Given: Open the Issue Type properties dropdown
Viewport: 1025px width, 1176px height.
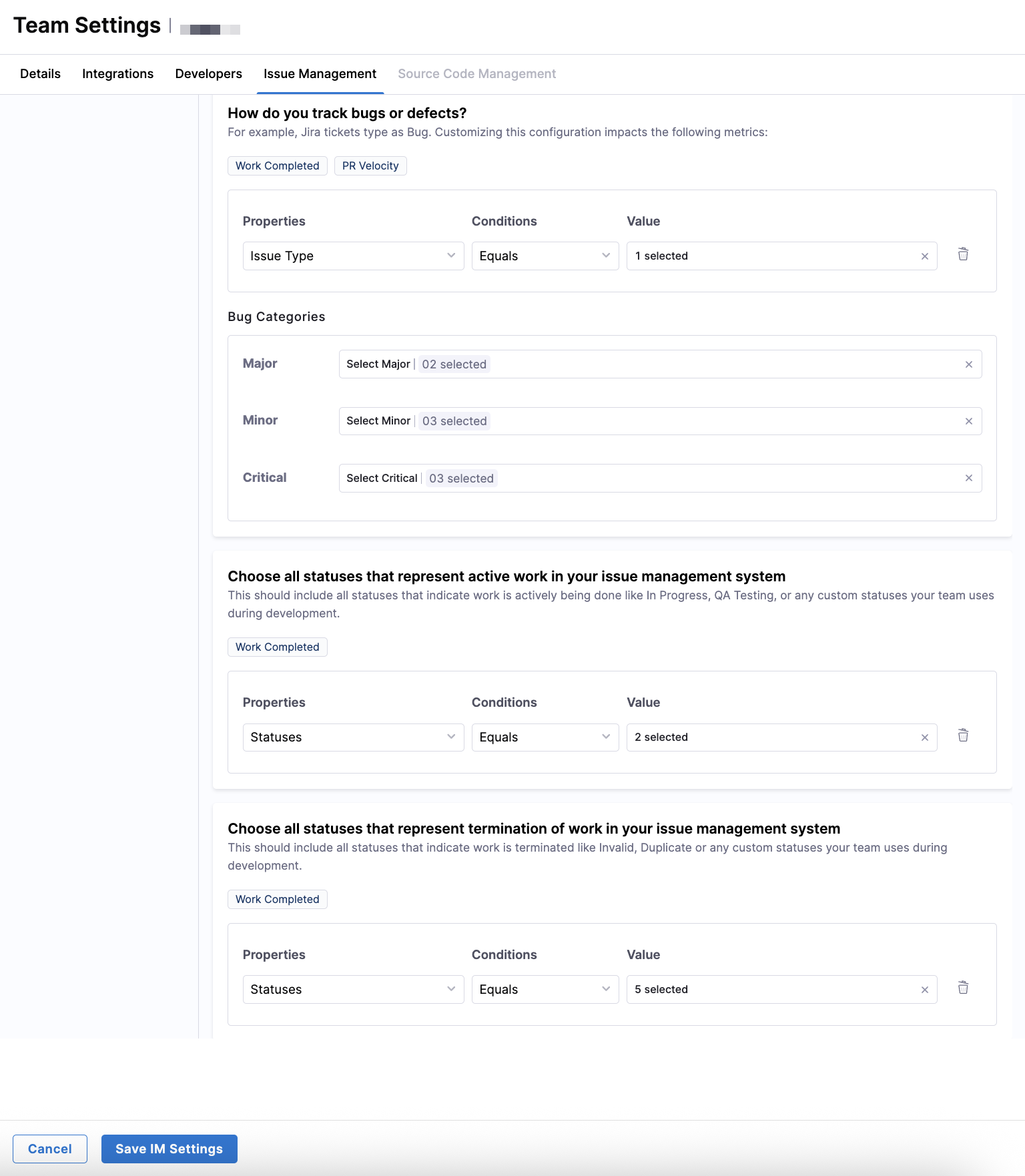Looking at the screenshot, I should (x=353, y=256).
